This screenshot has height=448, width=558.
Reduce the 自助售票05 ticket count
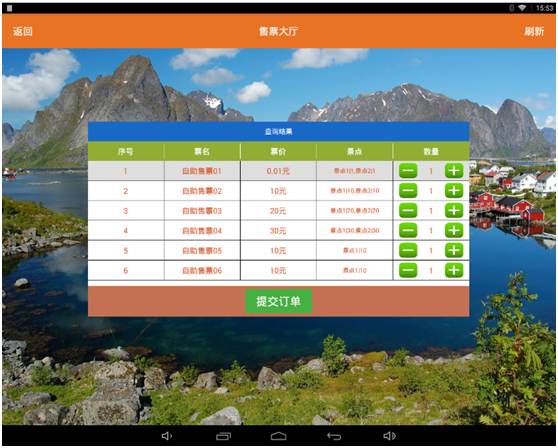tap(408, 251)
